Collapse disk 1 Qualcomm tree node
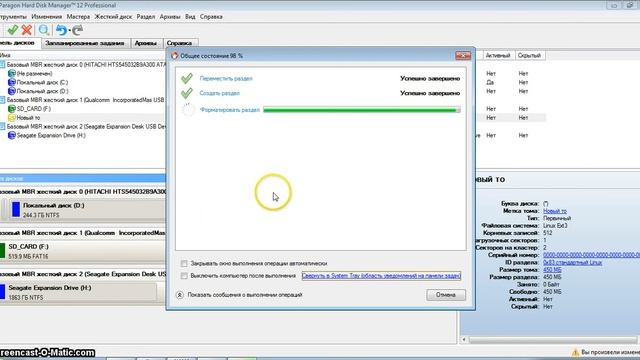This screenshot has height=360, width=640. pyautogui.click(x=2, y=100)
